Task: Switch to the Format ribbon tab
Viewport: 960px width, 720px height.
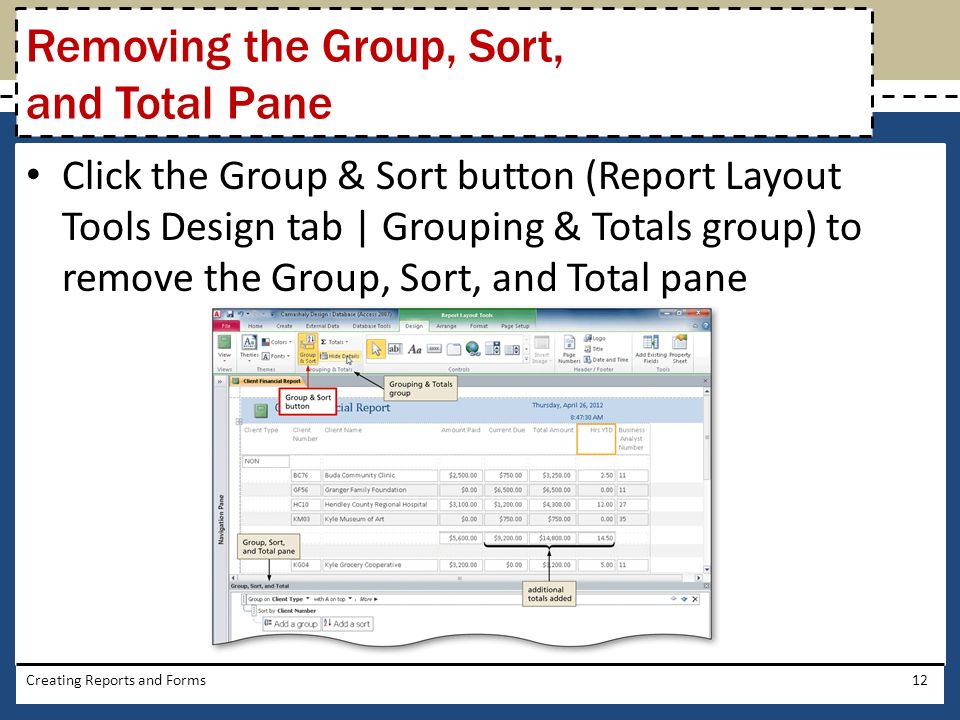Action: [x=479, y=326]
